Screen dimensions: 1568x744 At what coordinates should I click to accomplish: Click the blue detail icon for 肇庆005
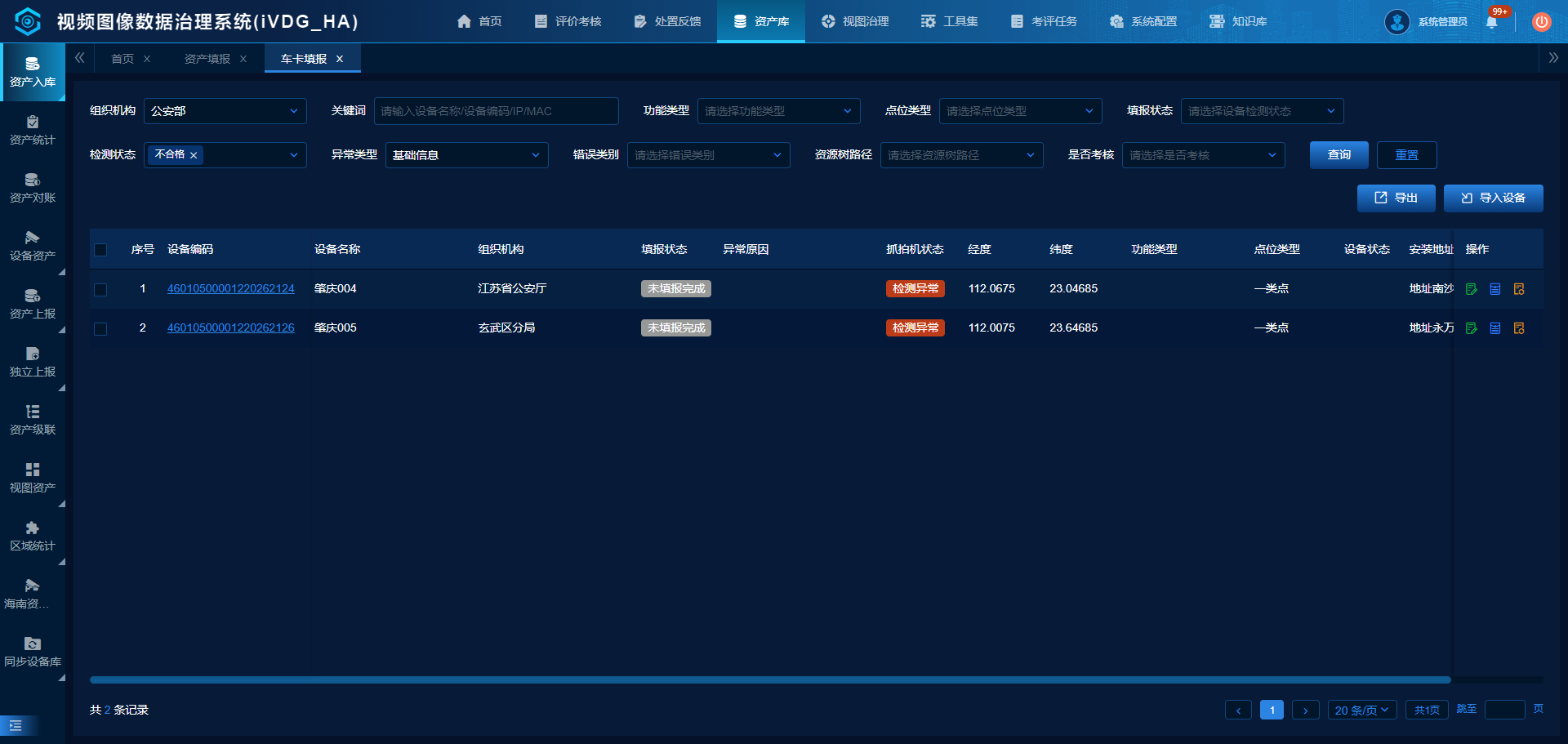pyautogui.click(x=1495, y=328)
